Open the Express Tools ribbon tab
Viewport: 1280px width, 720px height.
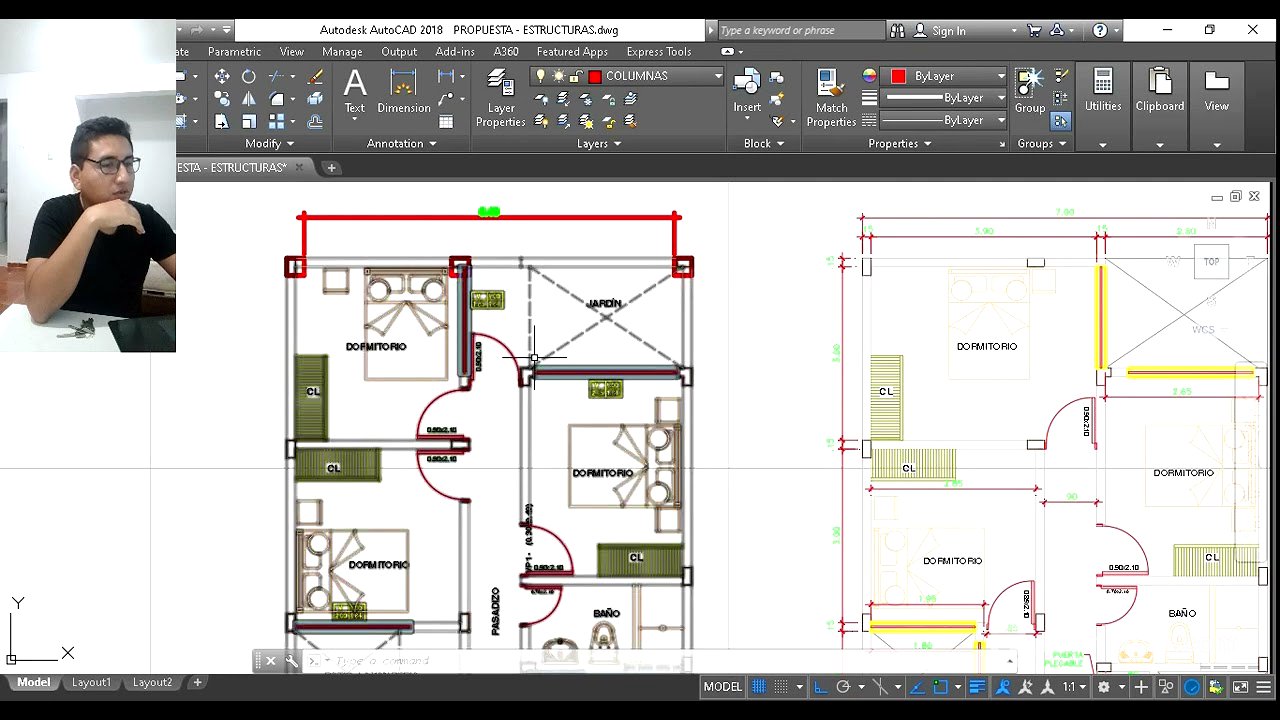659,52
